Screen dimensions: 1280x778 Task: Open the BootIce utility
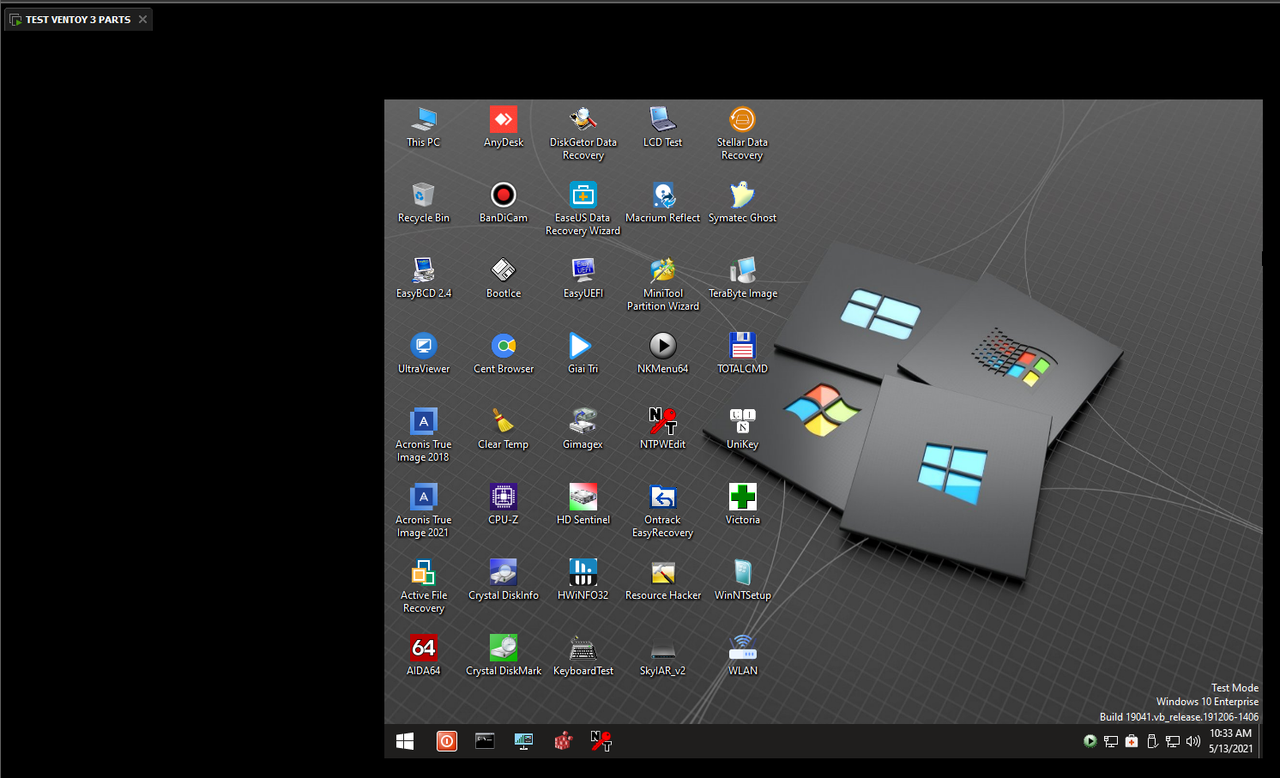[503, 278]
